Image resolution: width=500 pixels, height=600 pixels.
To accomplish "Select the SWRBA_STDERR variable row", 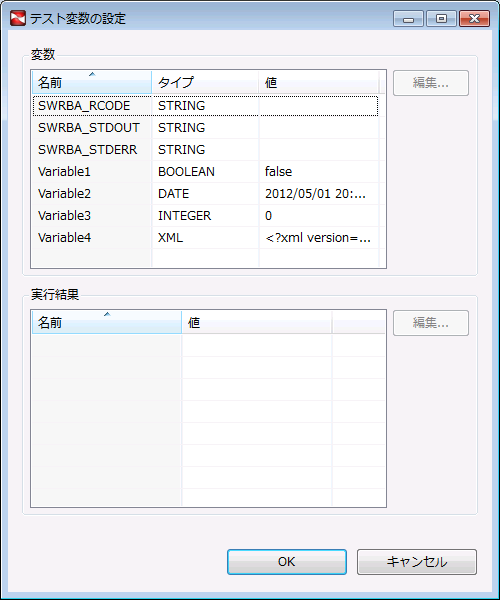I will tap(205, 149).
